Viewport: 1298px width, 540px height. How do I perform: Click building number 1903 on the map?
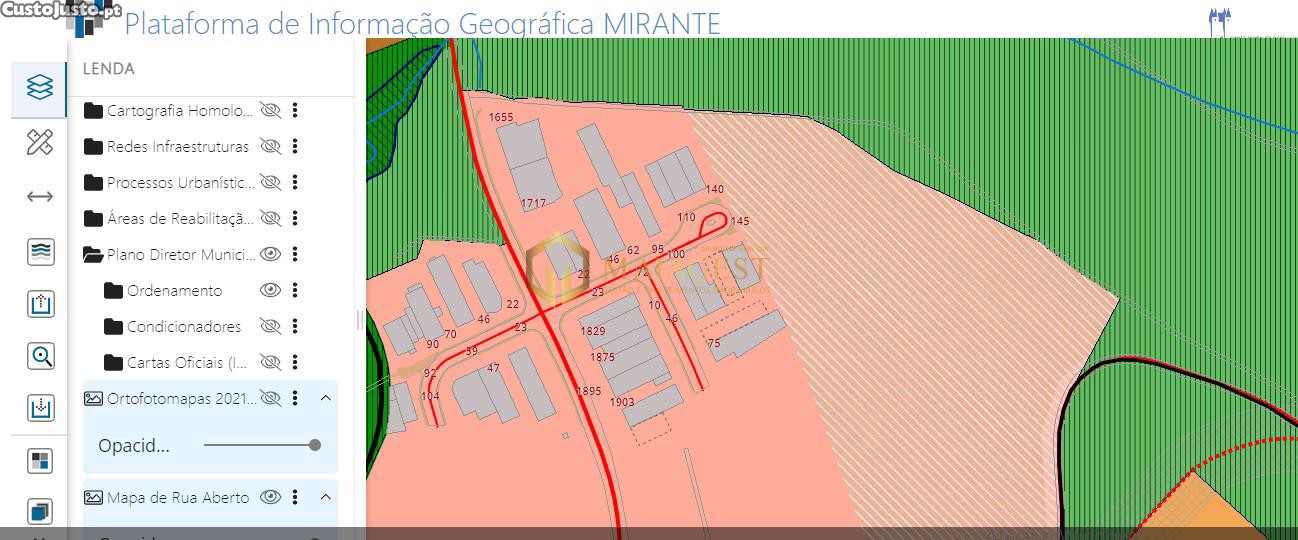pos(622,402)
